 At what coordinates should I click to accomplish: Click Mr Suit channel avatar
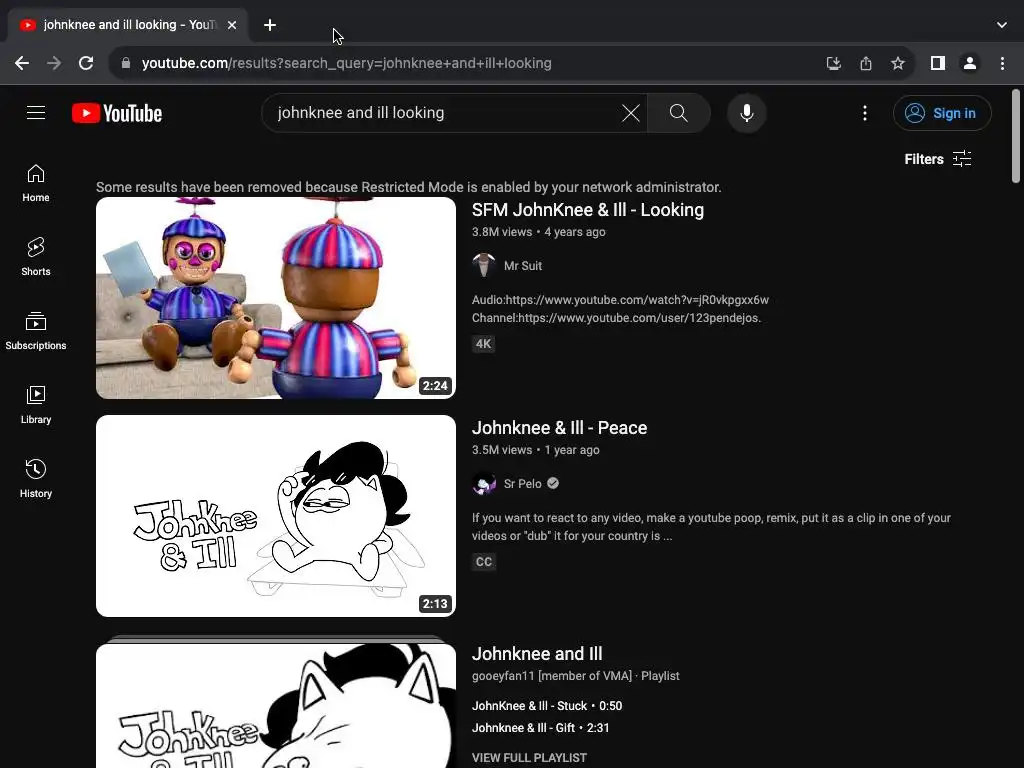pos(484,265)
